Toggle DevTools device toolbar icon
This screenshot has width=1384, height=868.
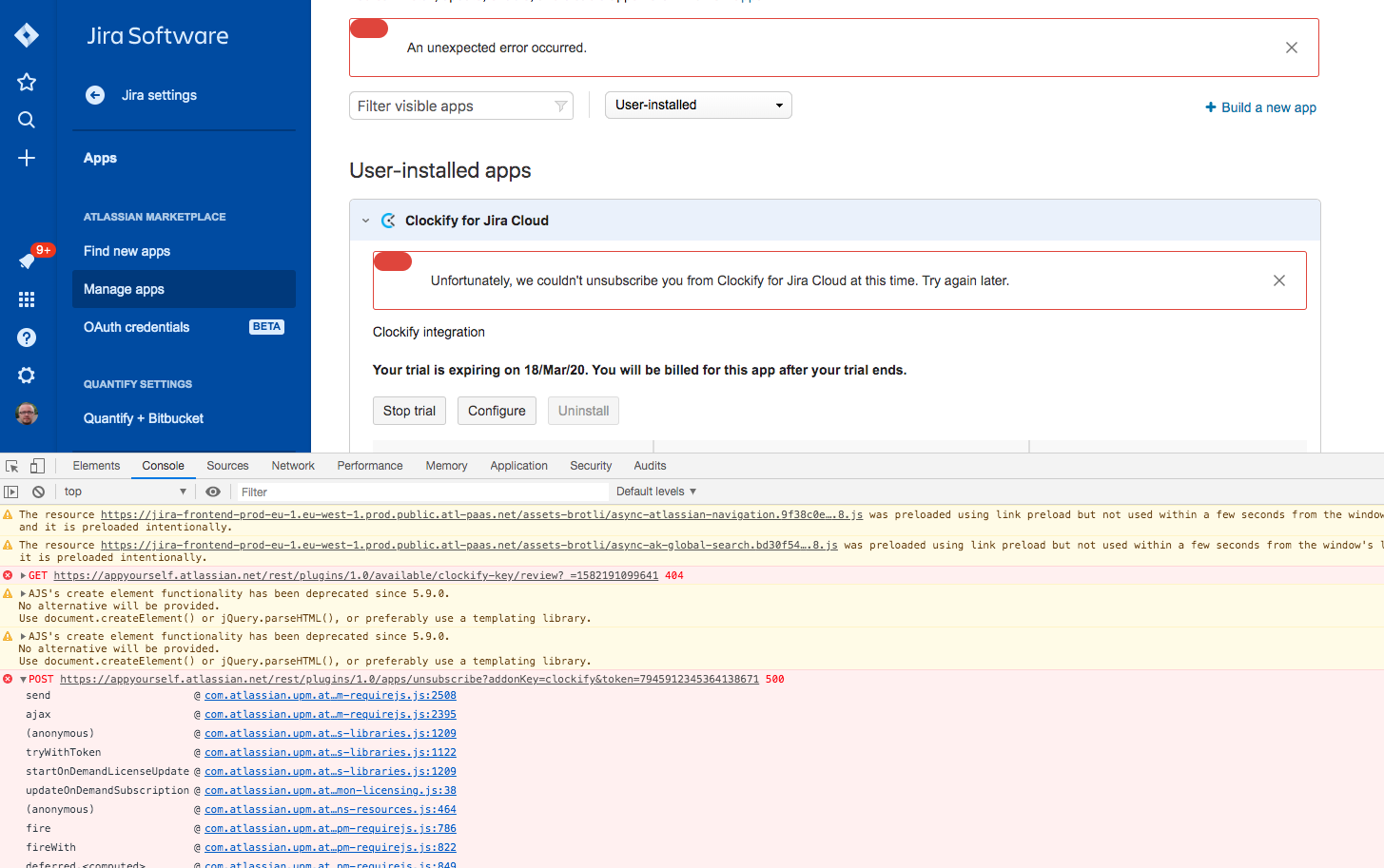[37, 466]
